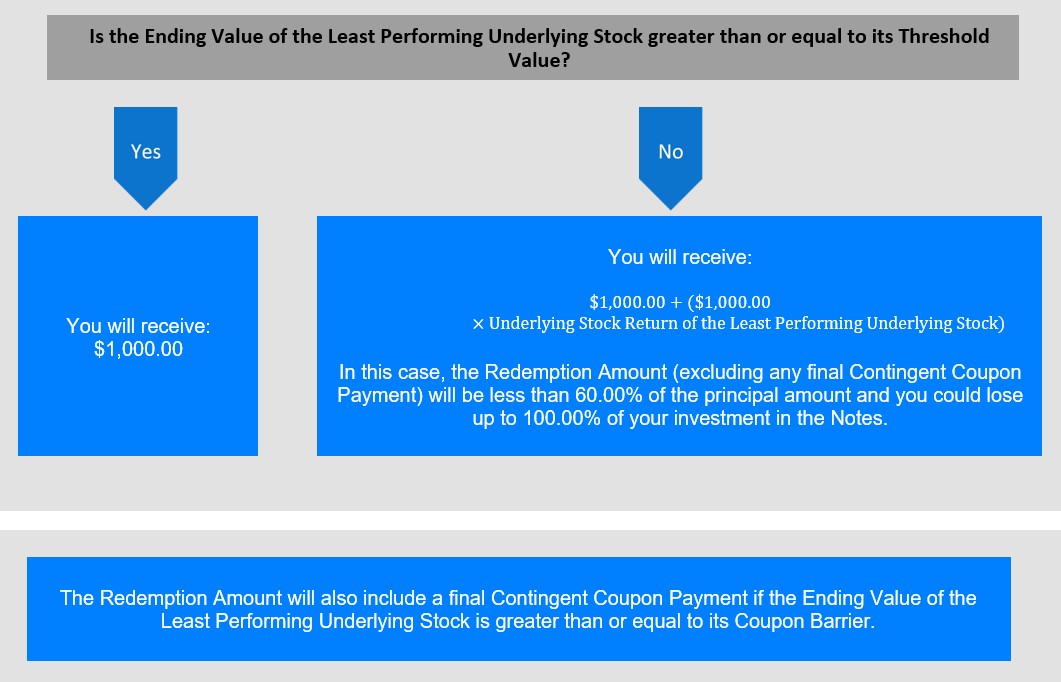Click the 'No' label text
Screen dimensions: 1061x682
(x=671, y=152)
